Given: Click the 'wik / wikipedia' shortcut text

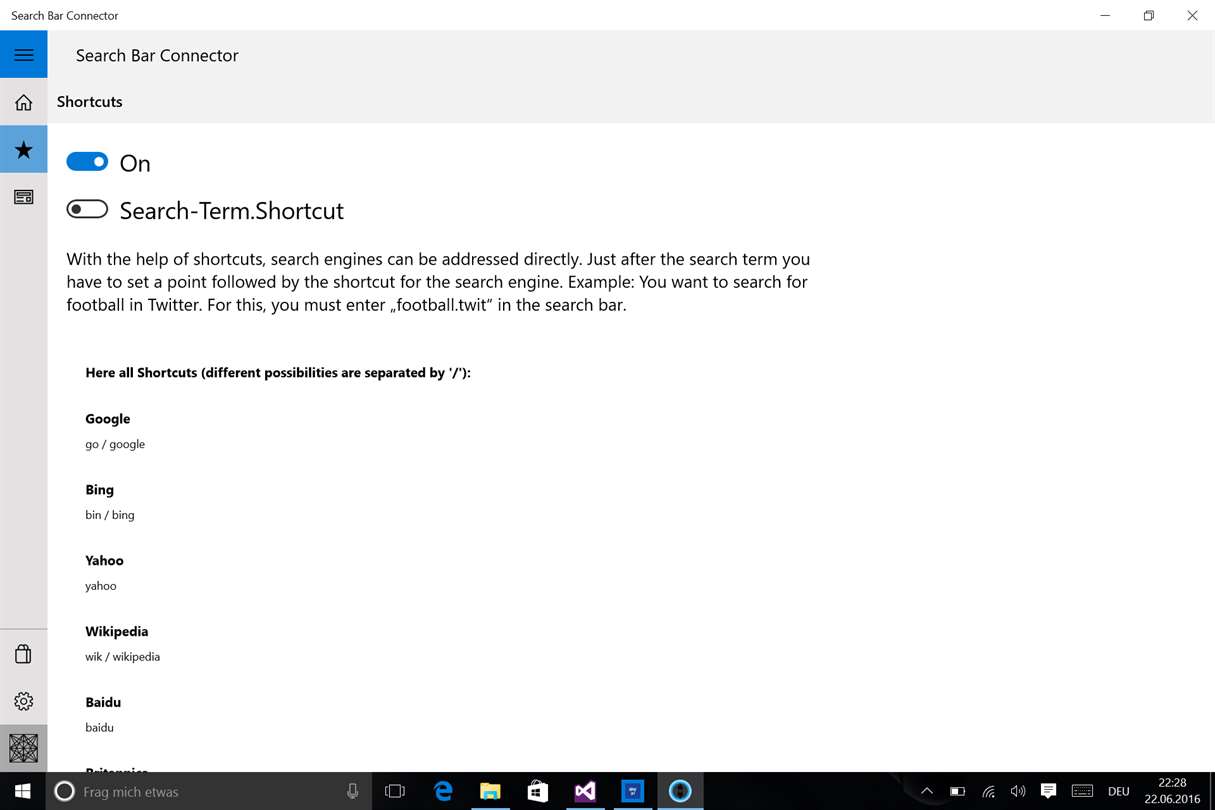Looking at the screenshot, I should pos(123,657).
